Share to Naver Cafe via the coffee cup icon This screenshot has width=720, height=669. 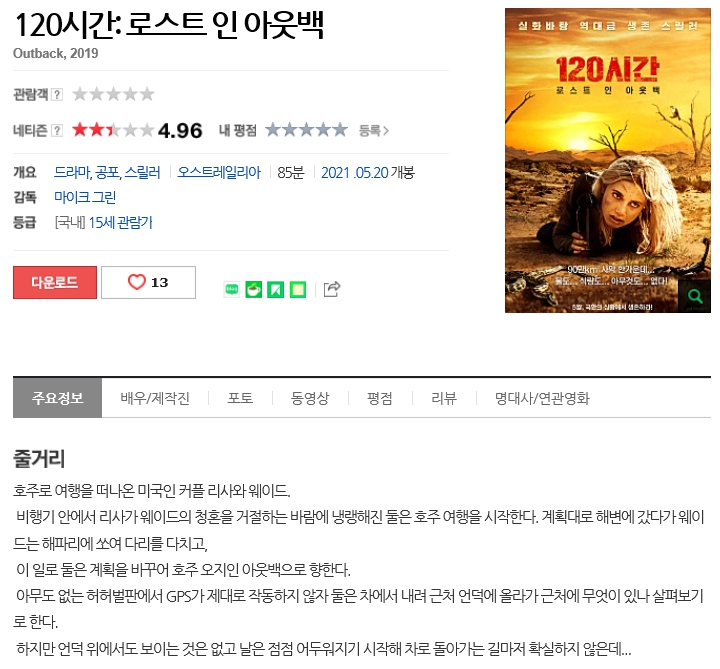tap(253, 290)
